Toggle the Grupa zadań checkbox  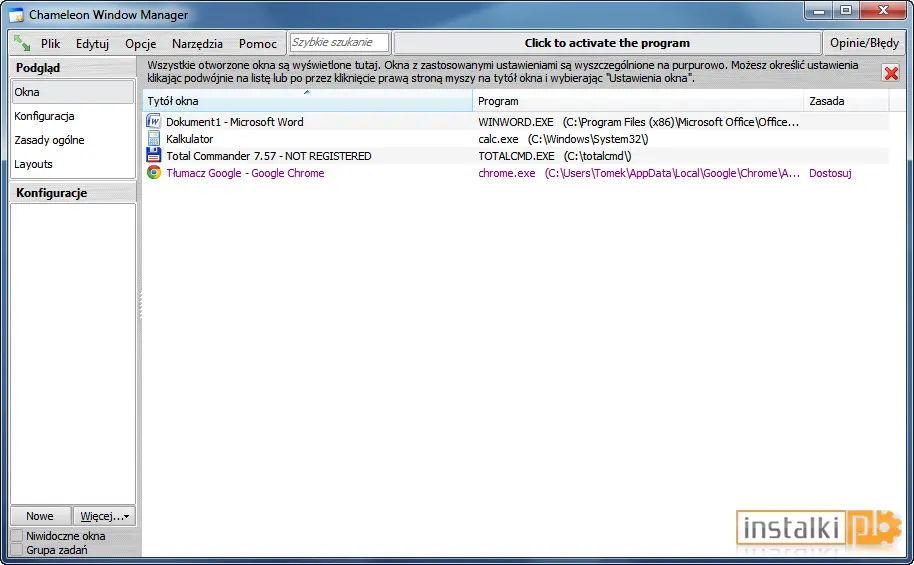(17, 550)
